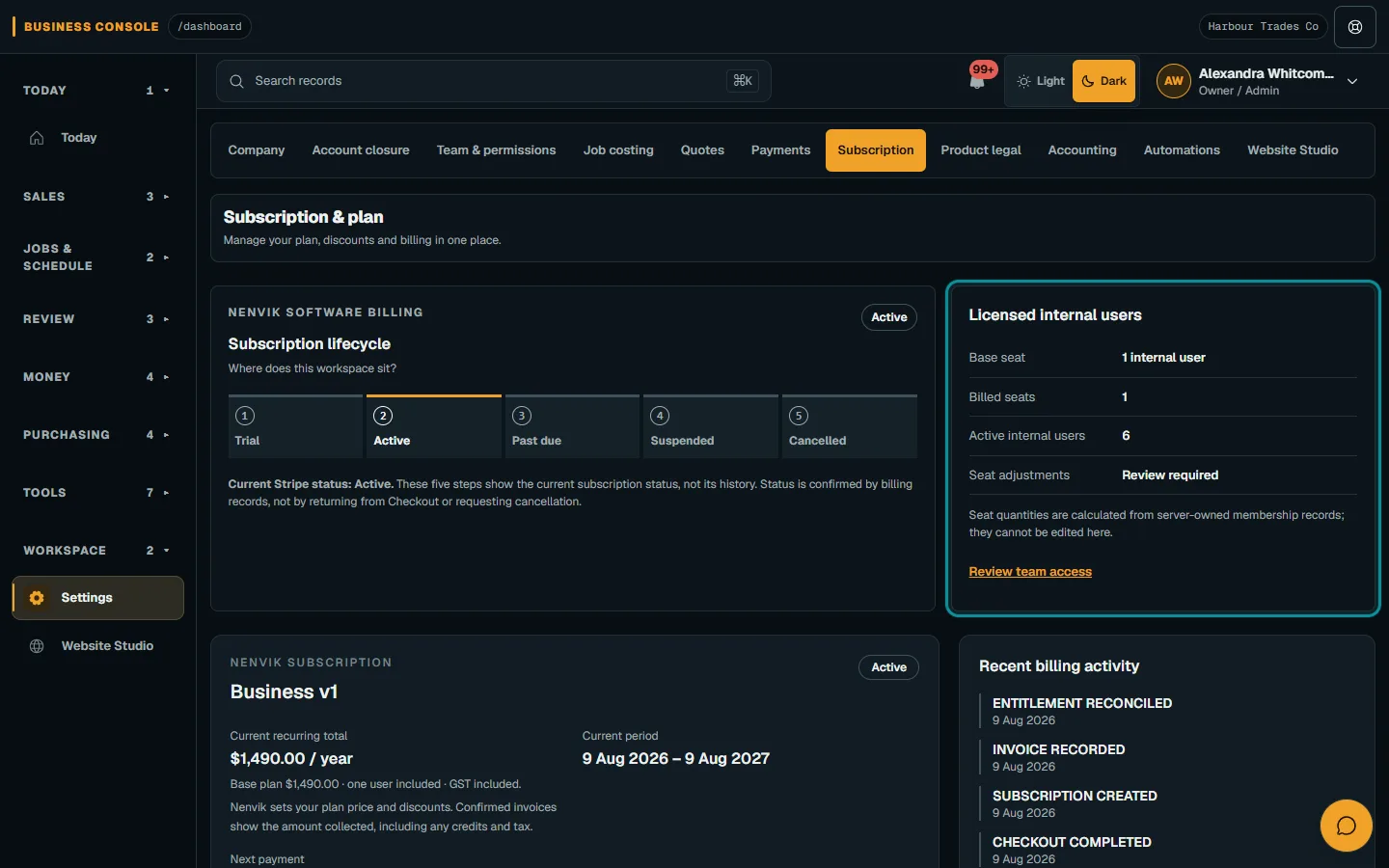1389x868 pixels.
Task: Click the notifications bell icon
Action: (977, 82)
